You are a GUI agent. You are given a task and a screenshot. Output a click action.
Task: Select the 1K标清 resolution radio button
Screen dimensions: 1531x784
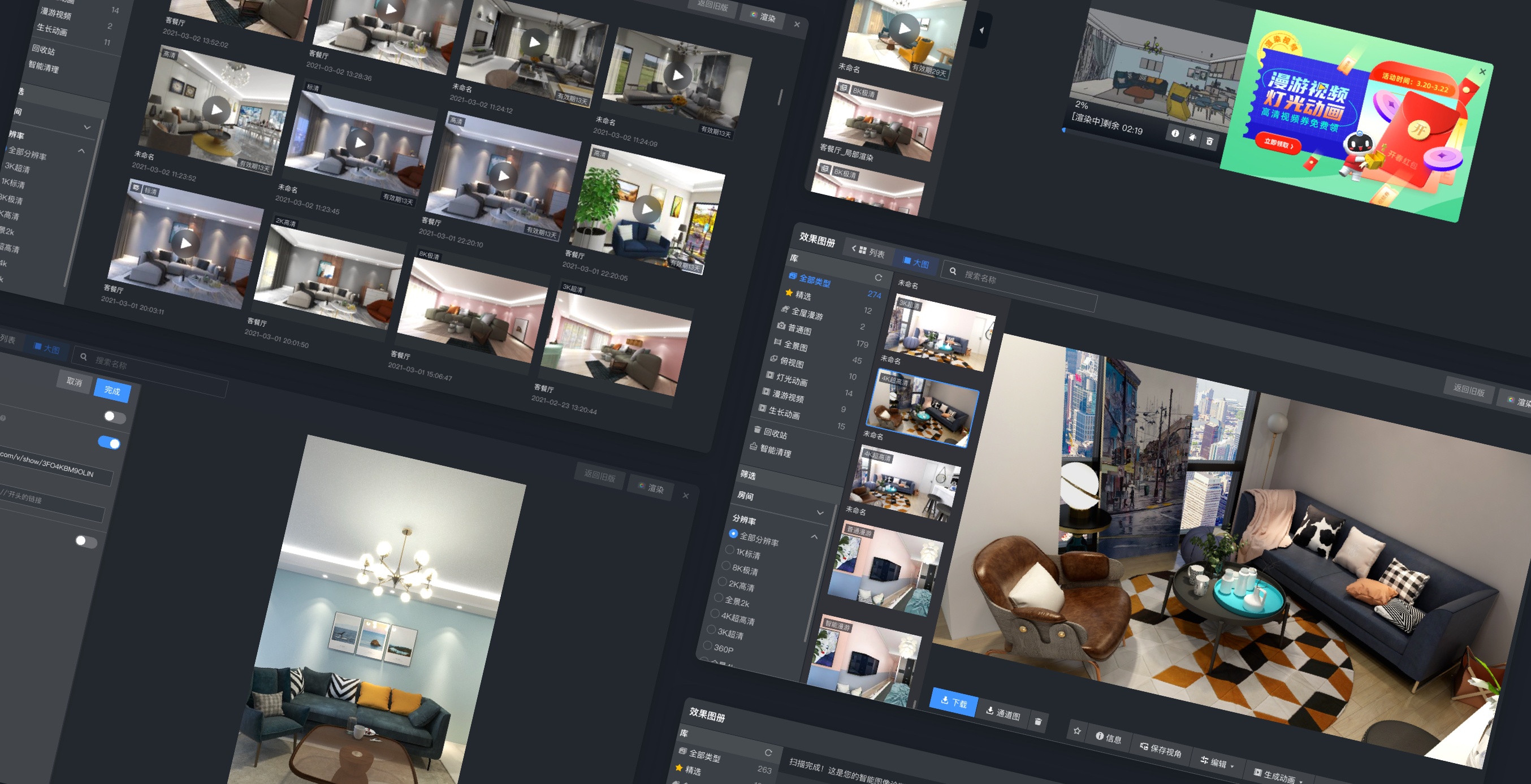729,550
